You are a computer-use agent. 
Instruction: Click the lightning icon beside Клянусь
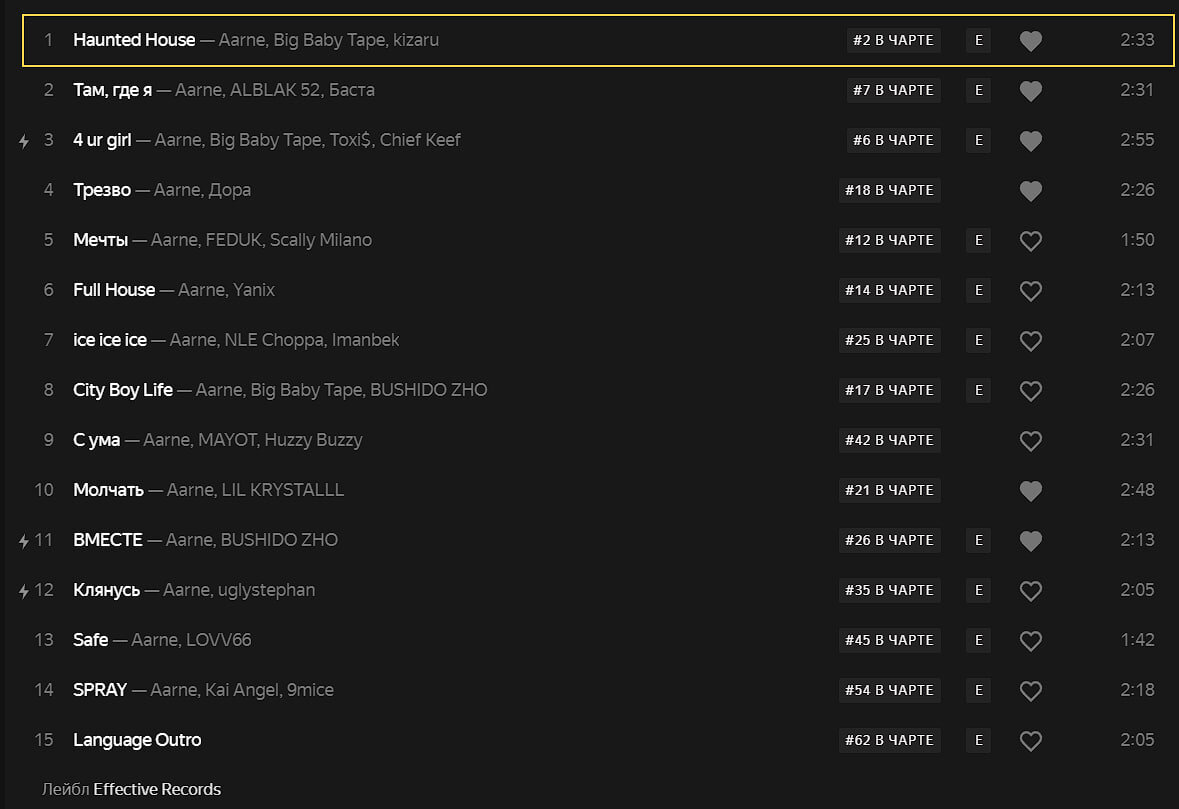24,591
